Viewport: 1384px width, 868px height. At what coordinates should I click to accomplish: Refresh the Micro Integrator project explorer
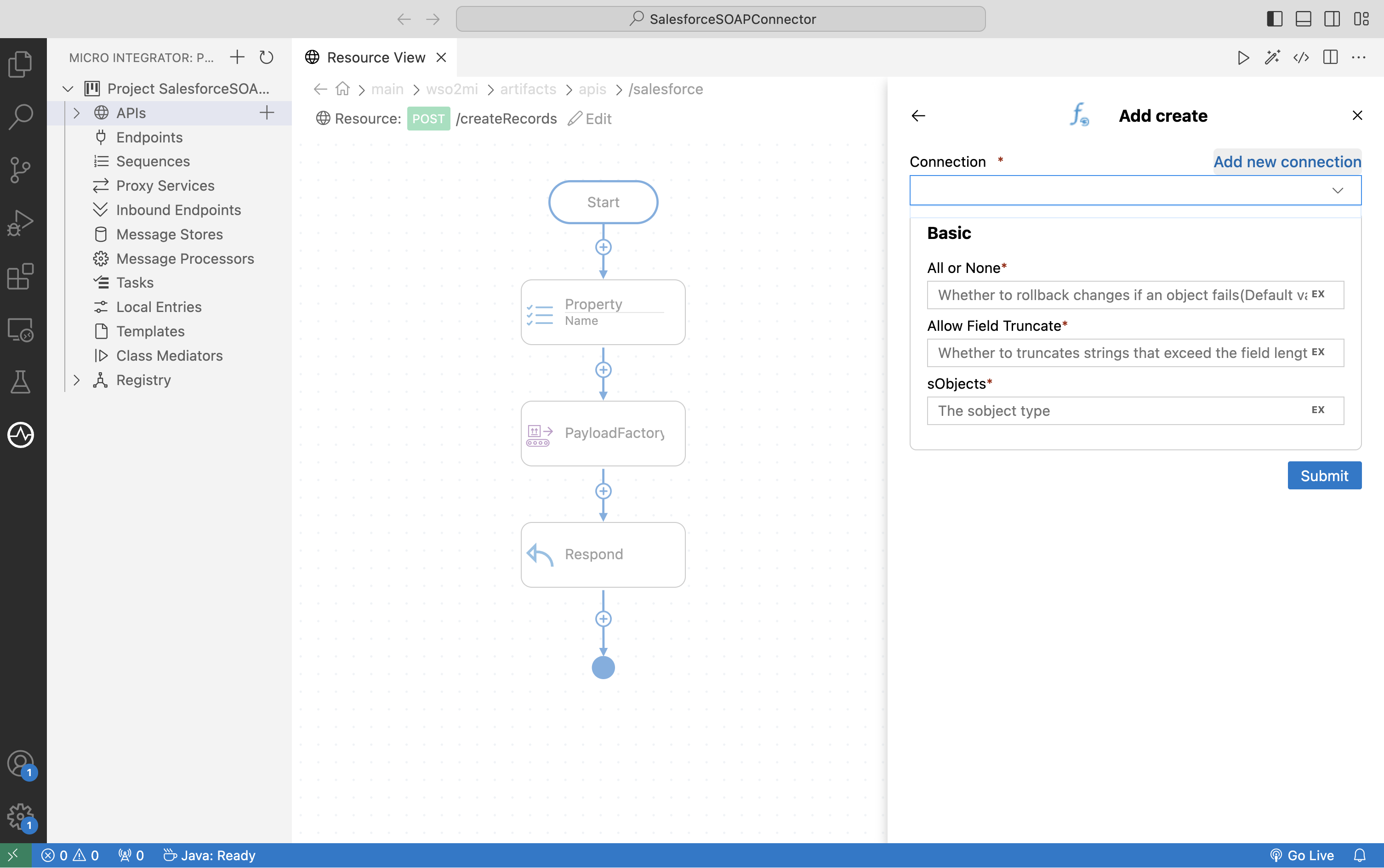click(266, 57)
